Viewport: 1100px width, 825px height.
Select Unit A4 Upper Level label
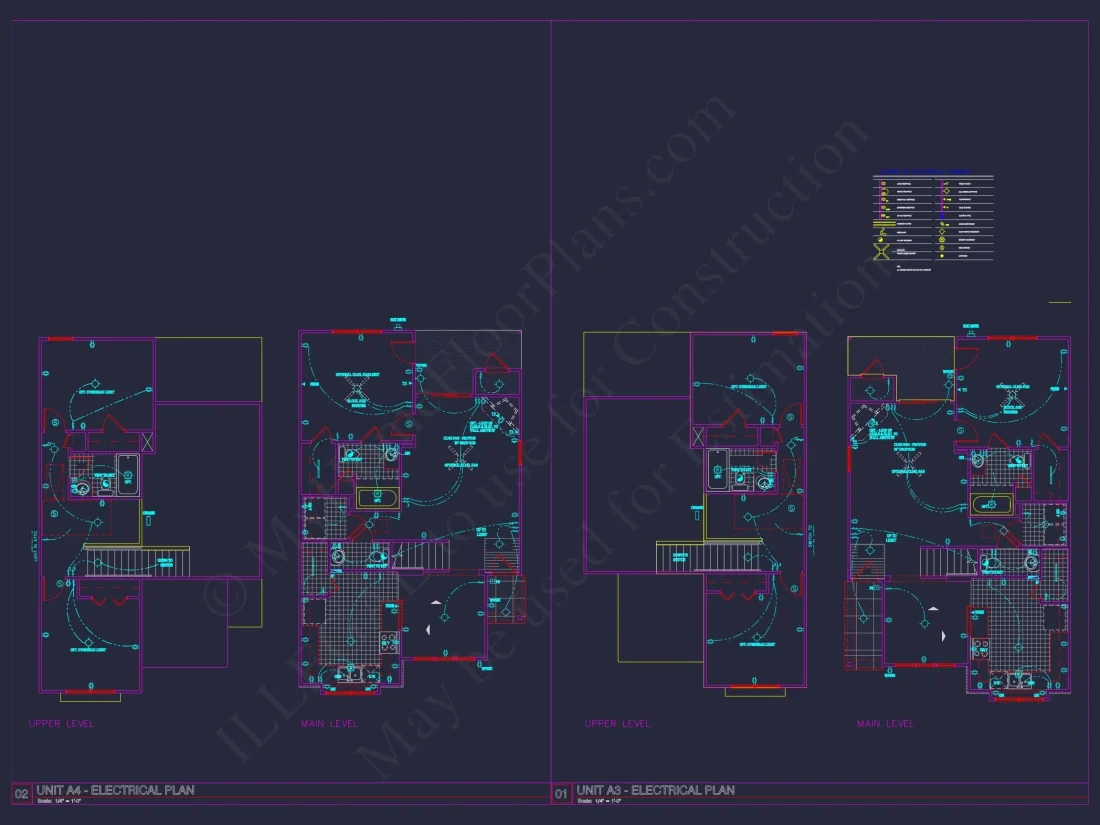pyautogui.click(x=61, y=723)
